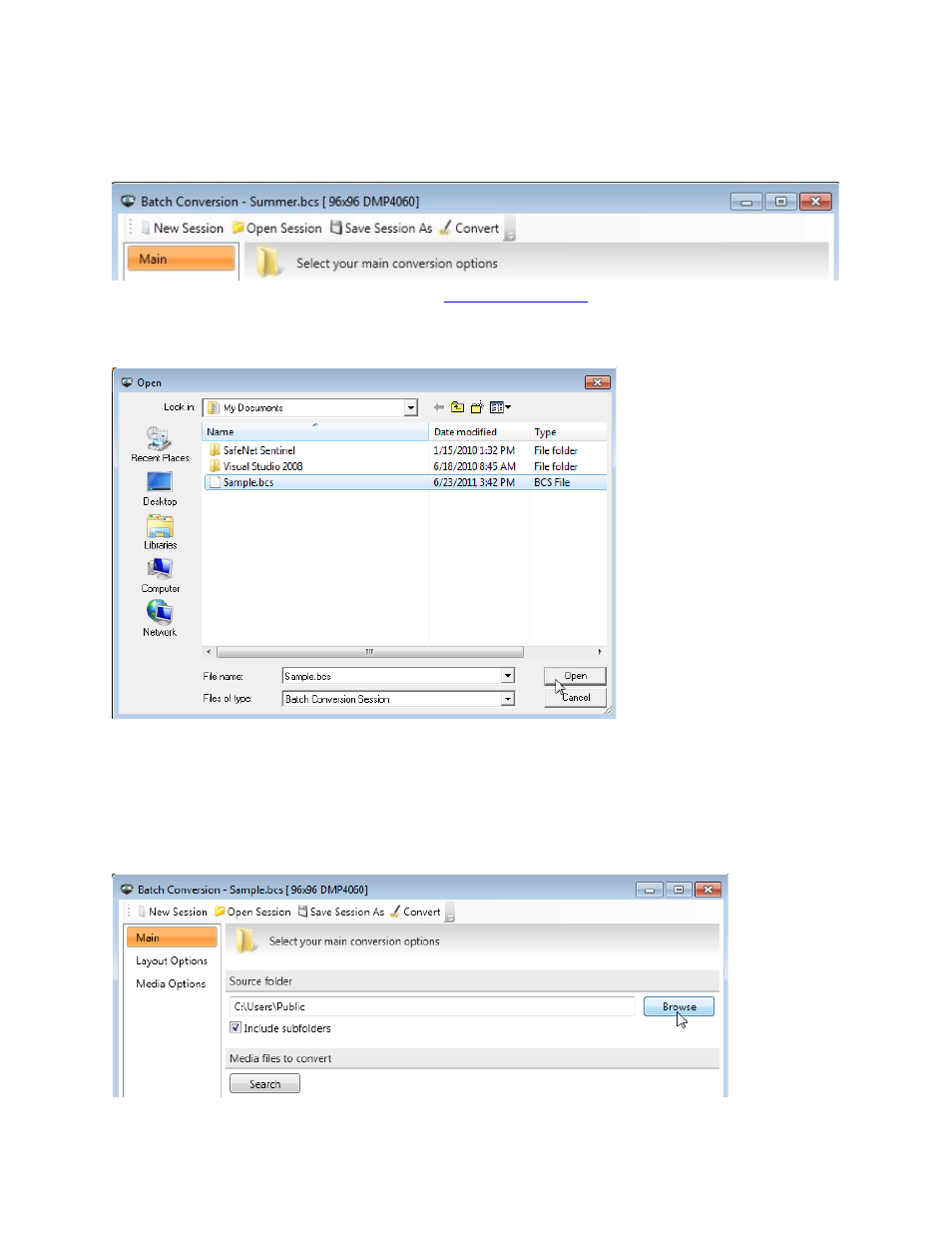Go to Libraries in Open dialog sidebar
Screen dimensions: 952x1233
pyautogui.click(x=160, y=532)
